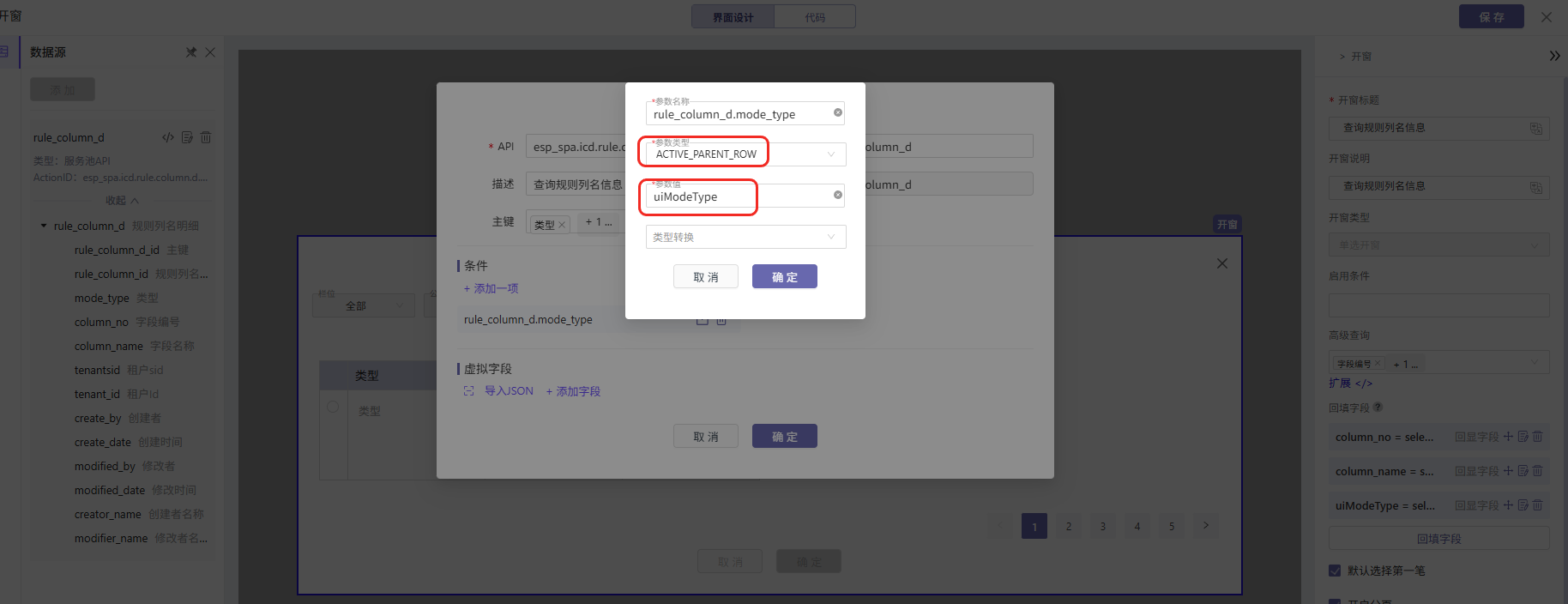The image size is (1568, 604).
Task: Click the add icon on column_name backfill row
Action: (x=1508, y=471)
